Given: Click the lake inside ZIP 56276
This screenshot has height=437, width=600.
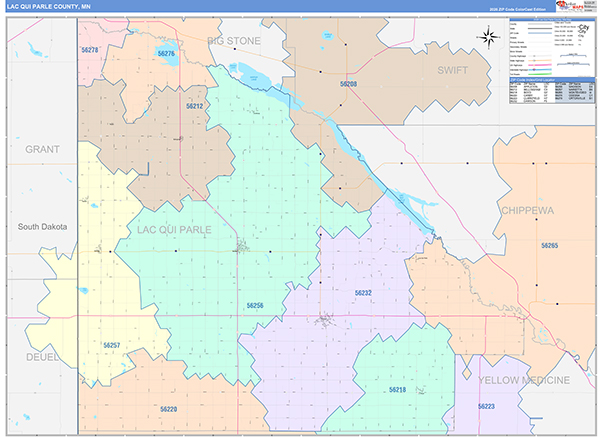Looking at the screenshot, I should pyautogui.click(x=167, y=60).
